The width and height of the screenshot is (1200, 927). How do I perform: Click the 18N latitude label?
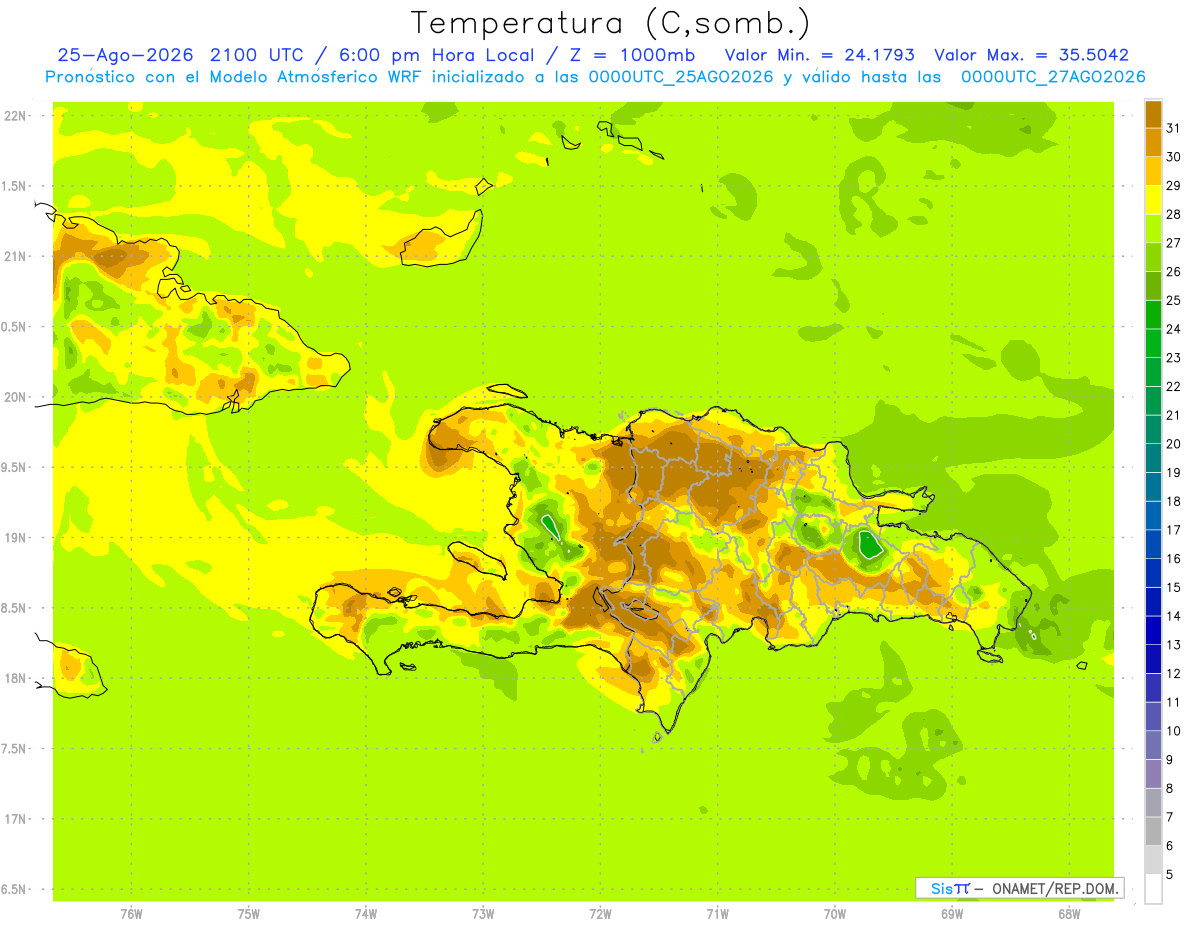(x=15, y=678)
